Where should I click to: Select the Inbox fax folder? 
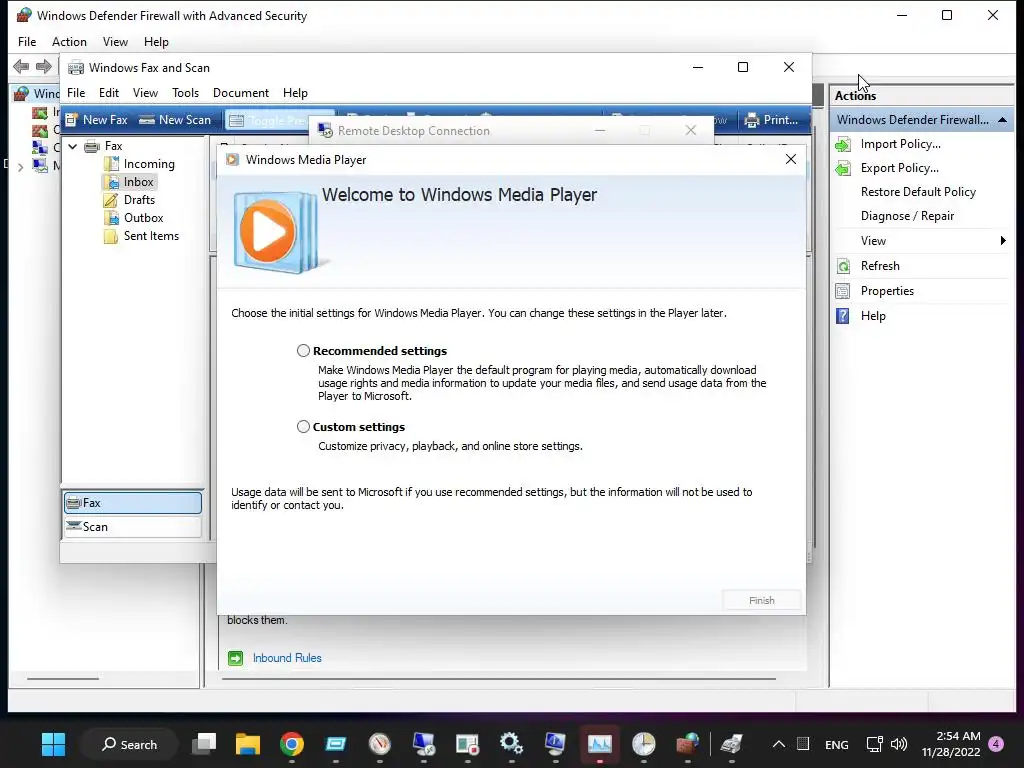point(129,182)
